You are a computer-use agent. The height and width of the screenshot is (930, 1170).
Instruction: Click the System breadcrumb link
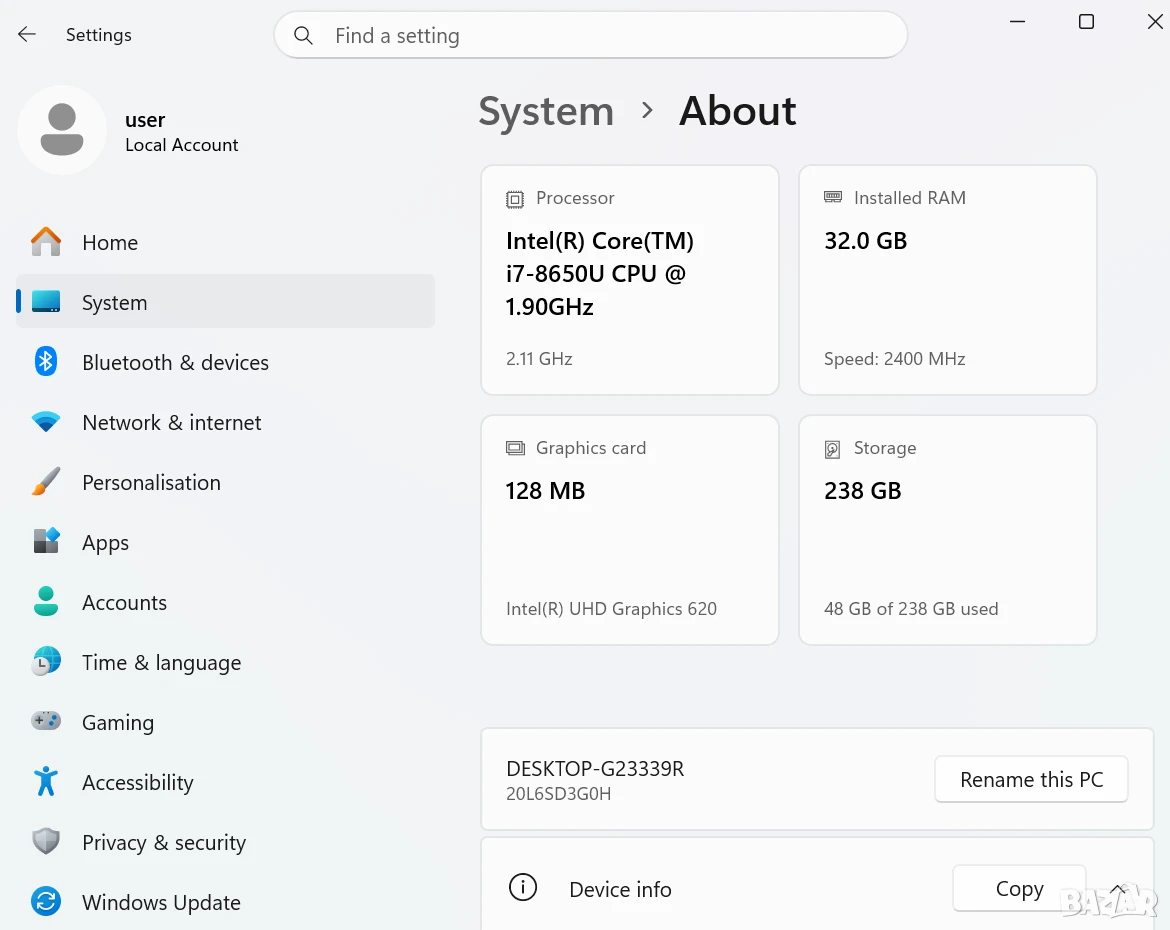click(x=546, y=112)
